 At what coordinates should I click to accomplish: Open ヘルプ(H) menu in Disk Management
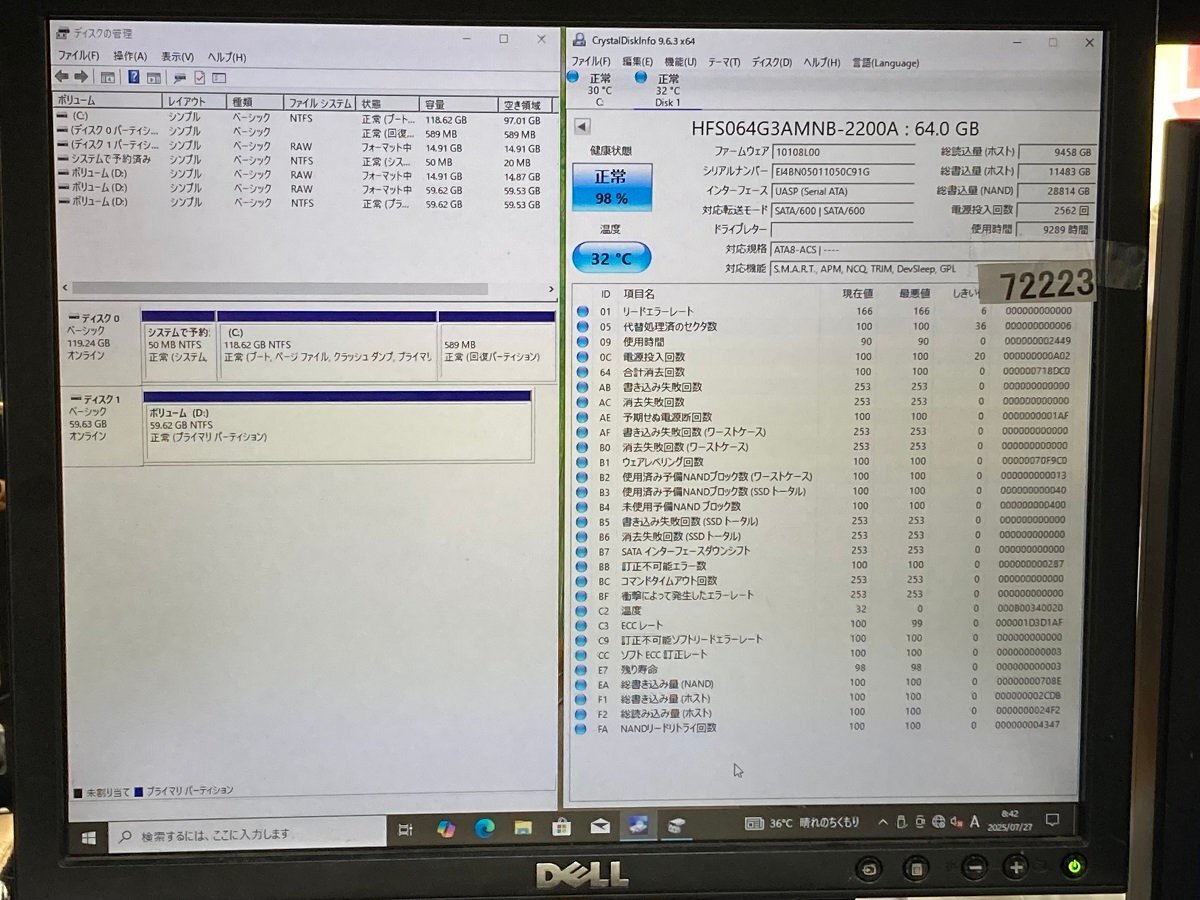pyautogui.click(x=227, y=57)
